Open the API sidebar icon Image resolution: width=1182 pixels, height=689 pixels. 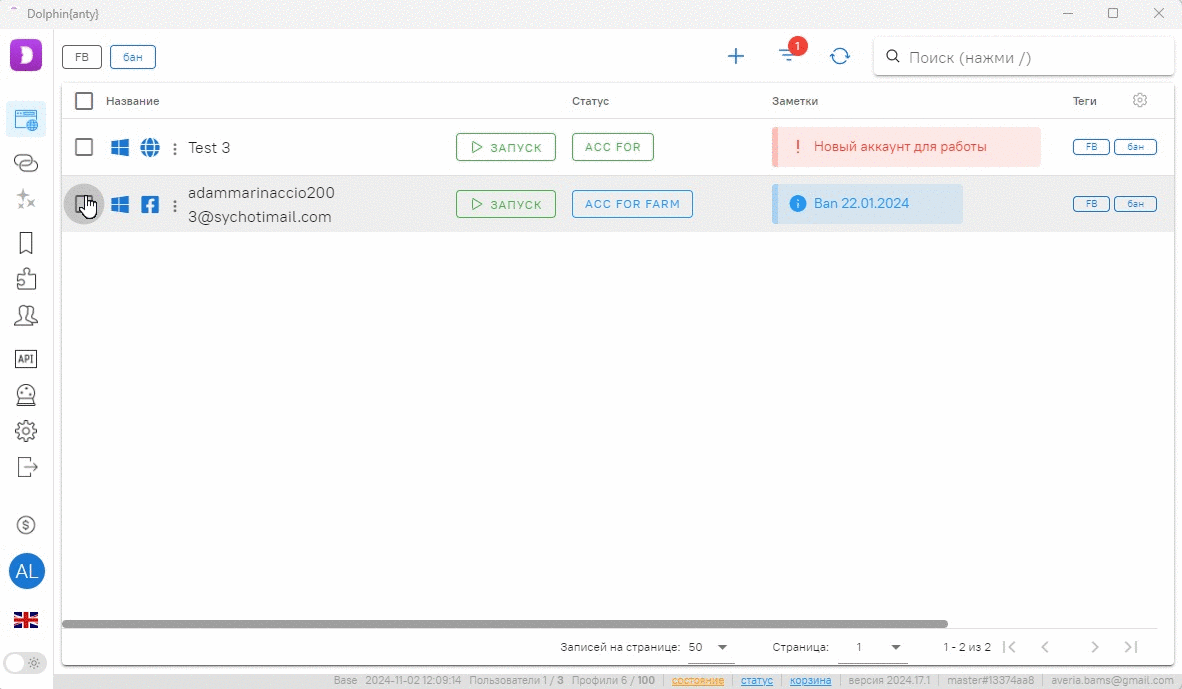26,359
